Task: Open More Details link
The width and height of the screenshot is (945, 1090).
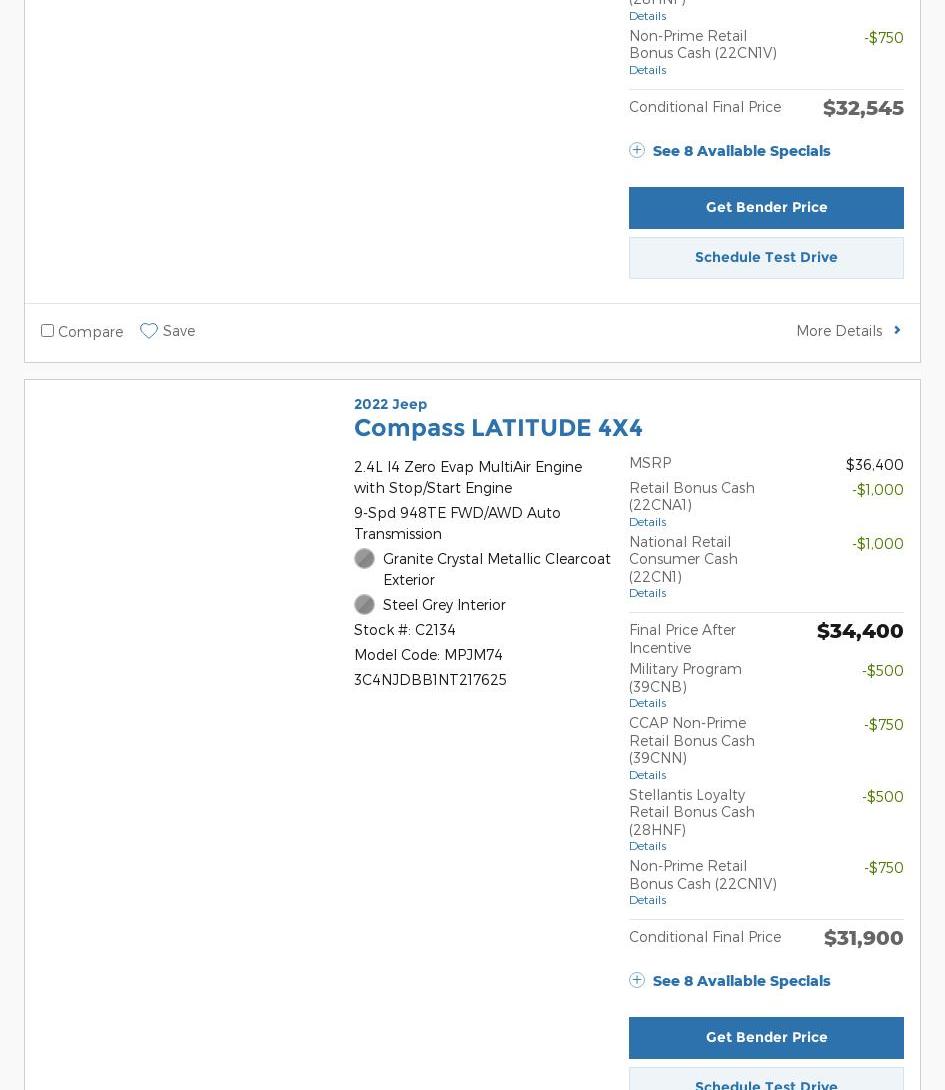Action: 839,331
